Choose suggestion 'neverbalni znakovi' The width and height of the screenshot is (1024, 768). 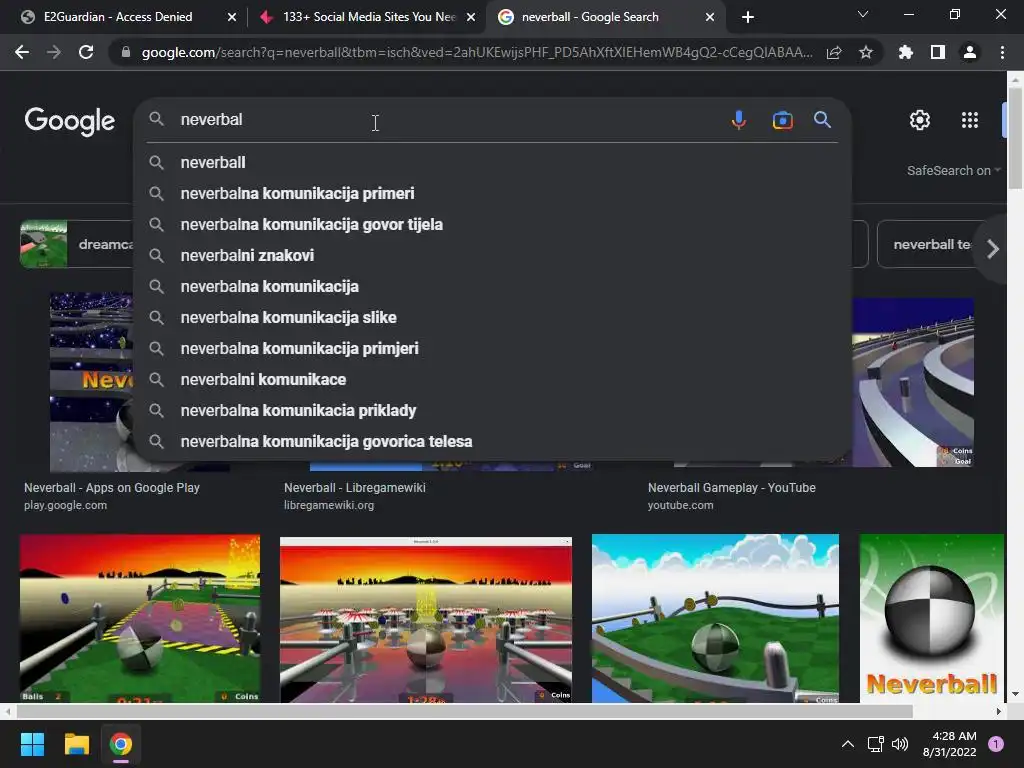(x=492, y=255)
